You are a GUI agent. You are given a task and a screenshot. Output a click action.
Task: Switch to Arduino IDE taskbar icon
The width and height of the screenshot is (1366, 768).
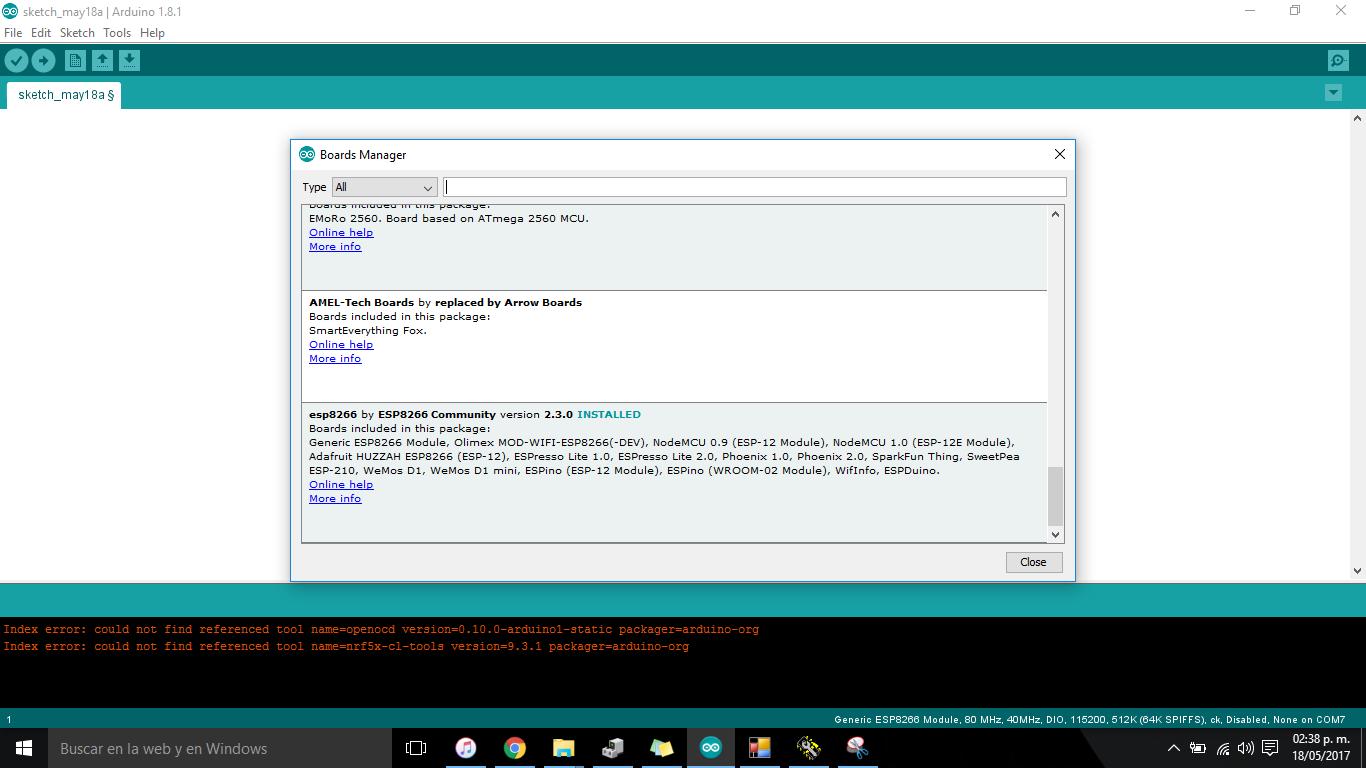pos(710,748)
